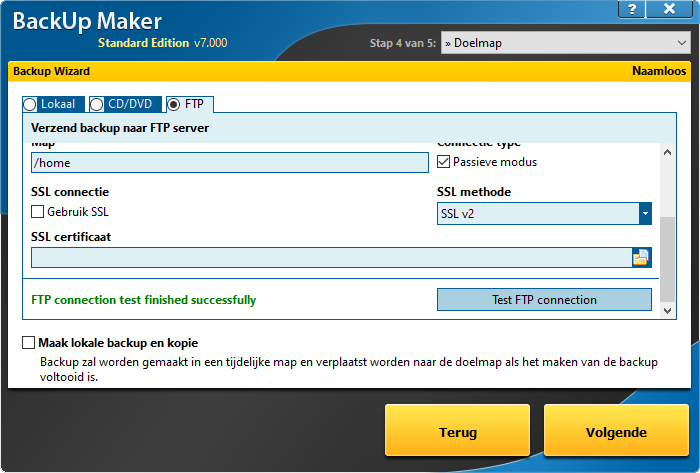Select the Lokaal radio option
This screenshot has height=473, width=700.
tap(30, 104)
